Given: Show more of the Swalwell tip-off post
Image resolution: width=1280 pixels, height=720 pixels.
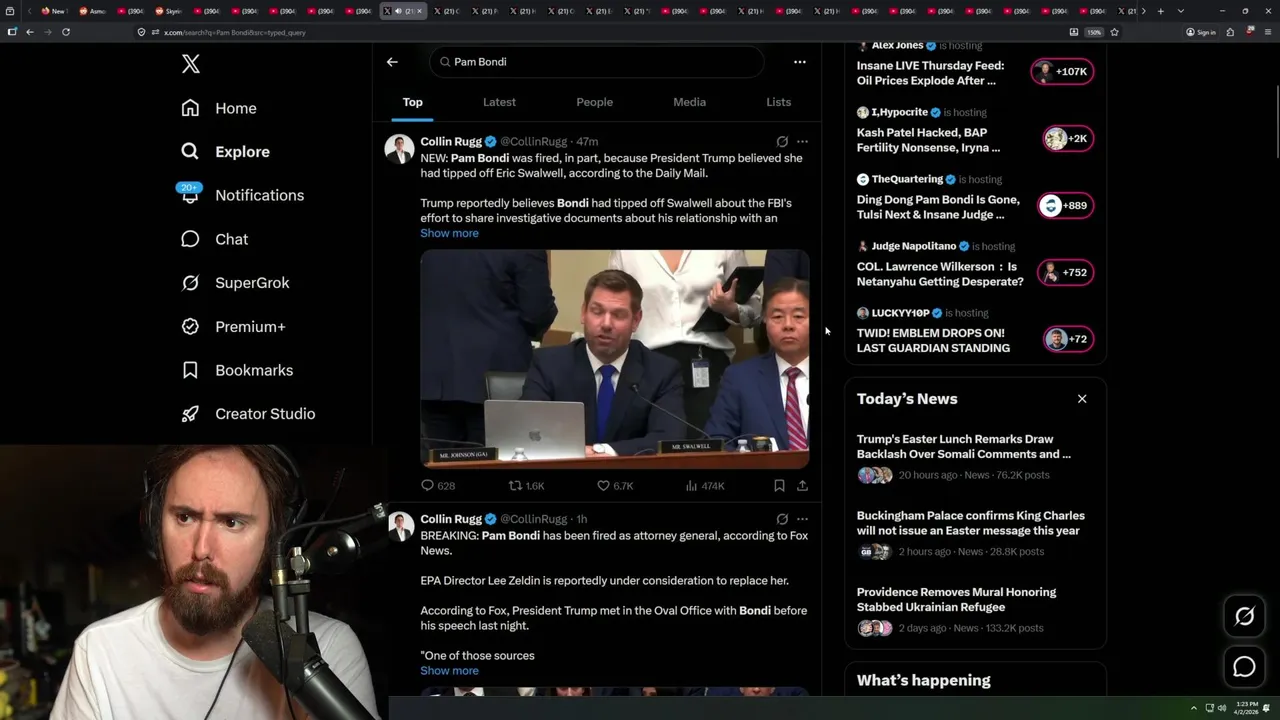Looking at the screenshot, I should tap(449, 233).
